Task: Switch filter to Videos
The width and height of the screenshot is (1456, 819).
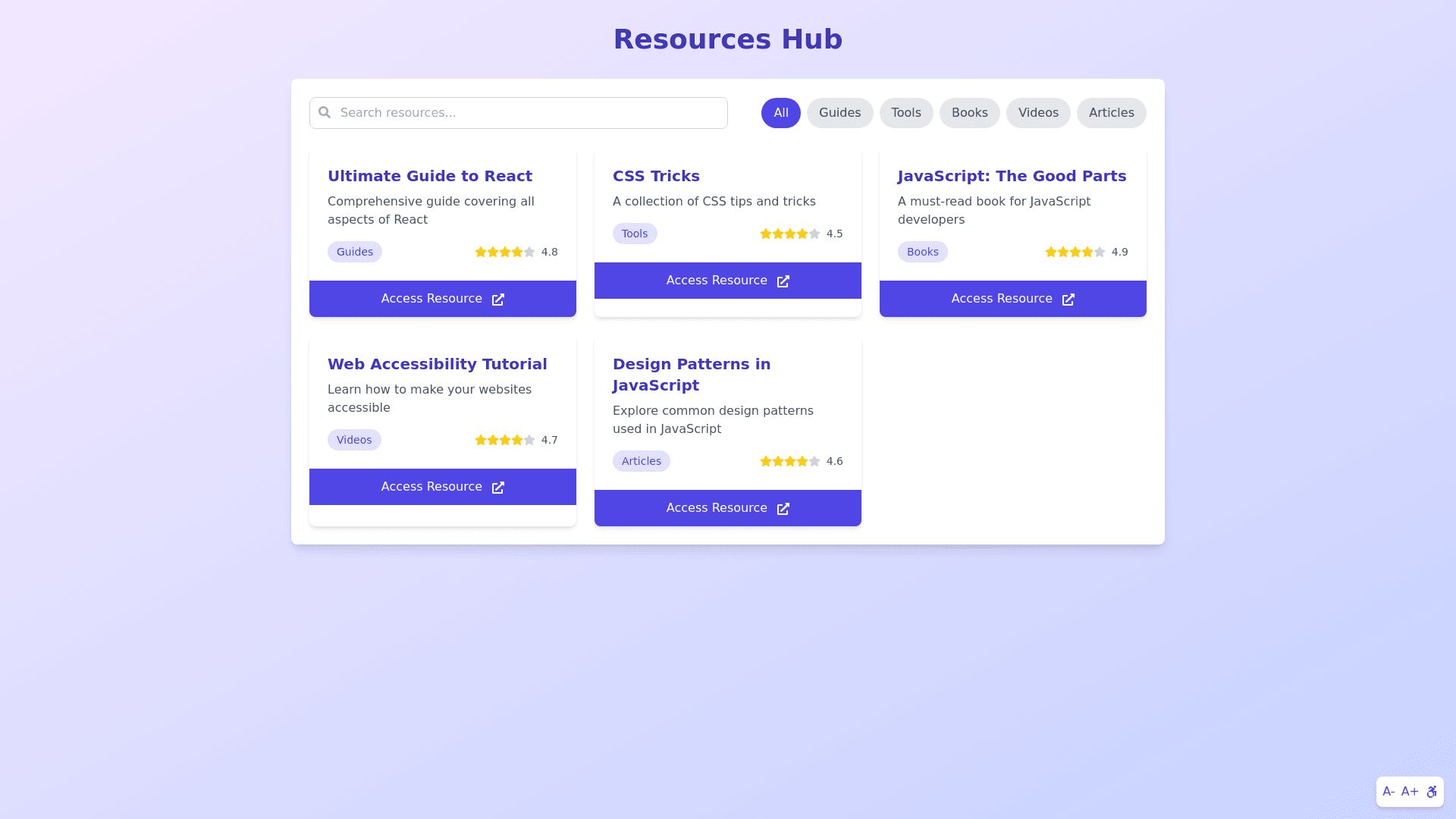Action: coord(1038,113)
